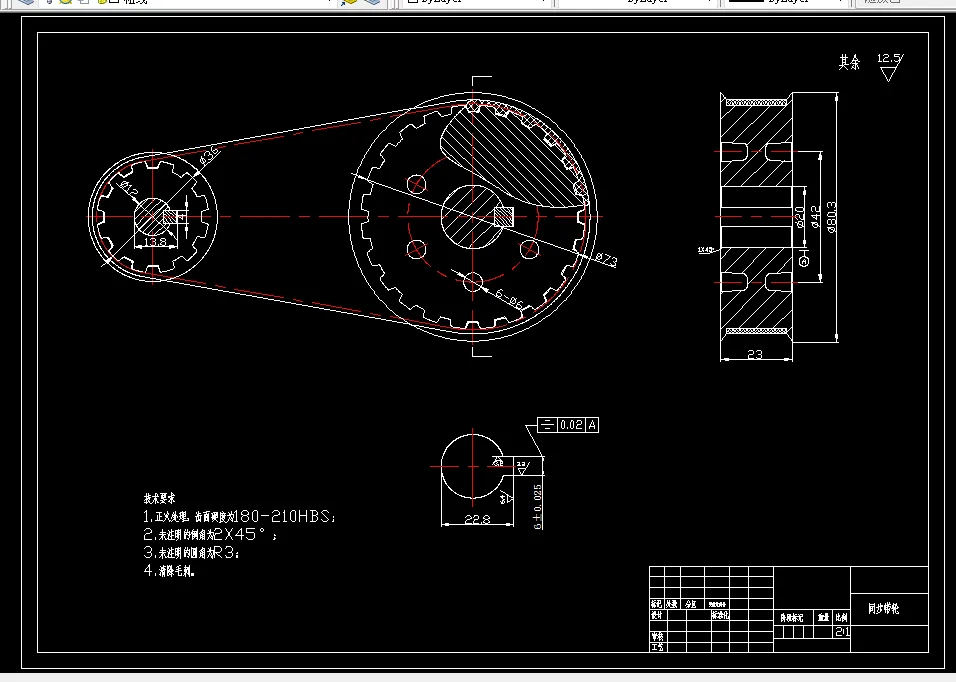Image resolution: width=956 pixels, height=682 pixels.
Task: Select the 技术要求 heading text
Action: [x=159, y=498]
